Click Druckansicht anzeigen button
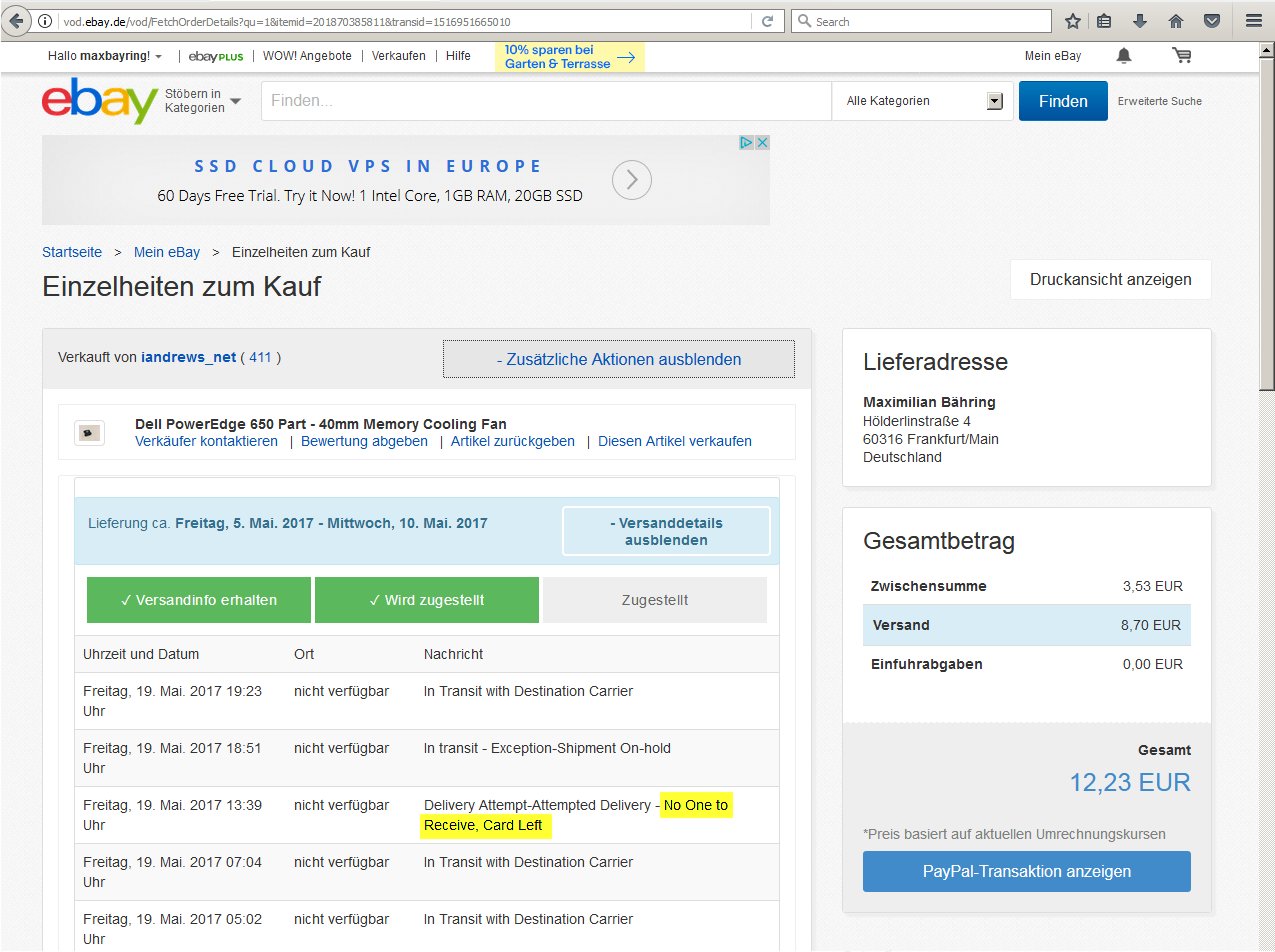 (1111, 280)
